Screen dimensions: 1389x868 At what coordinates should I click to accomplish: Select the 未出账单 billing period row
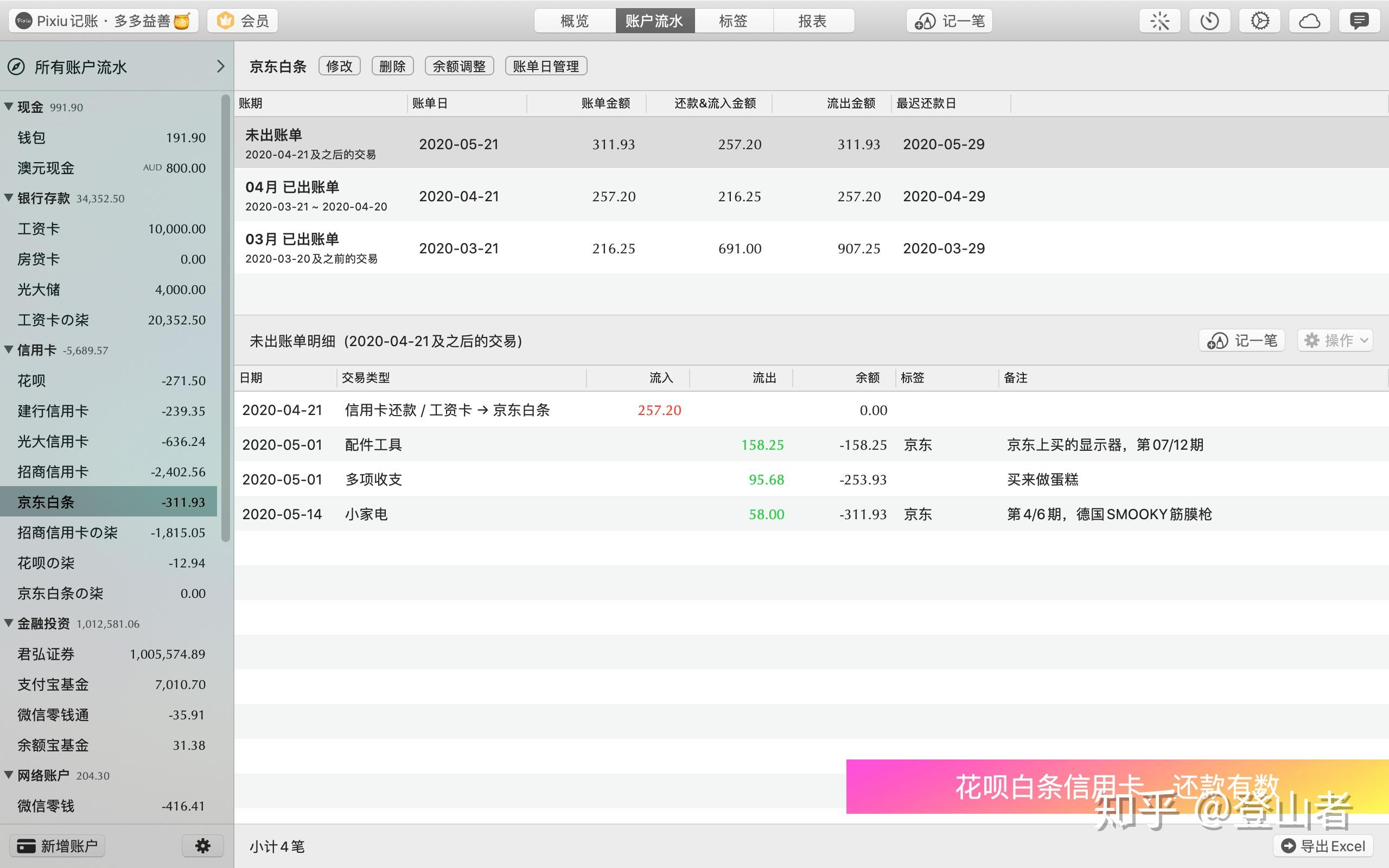811,143
